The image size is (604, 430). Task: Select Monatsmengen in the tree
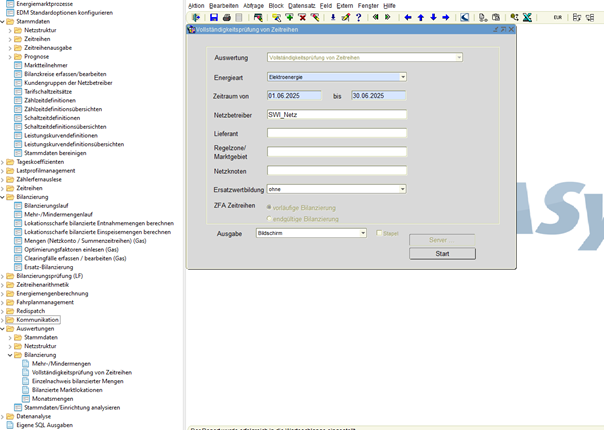click(x=52, y=399)
